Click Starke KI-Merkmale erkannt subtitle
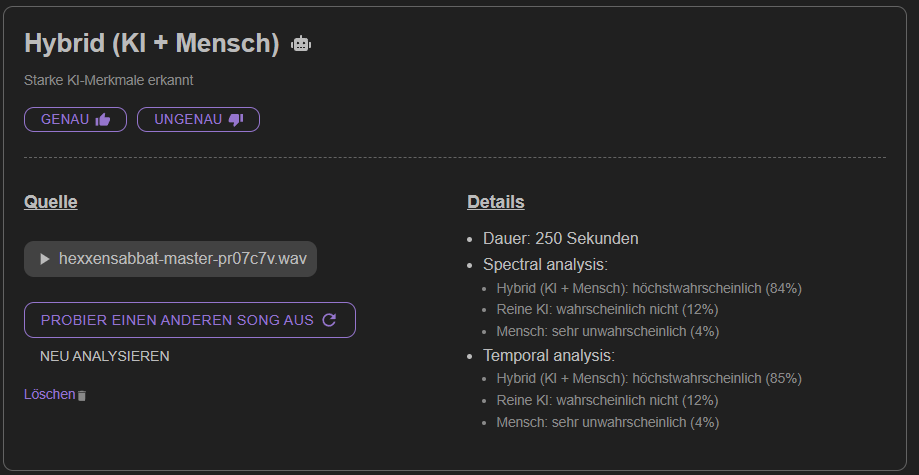919x475 pixels. (x=108, y=80)
